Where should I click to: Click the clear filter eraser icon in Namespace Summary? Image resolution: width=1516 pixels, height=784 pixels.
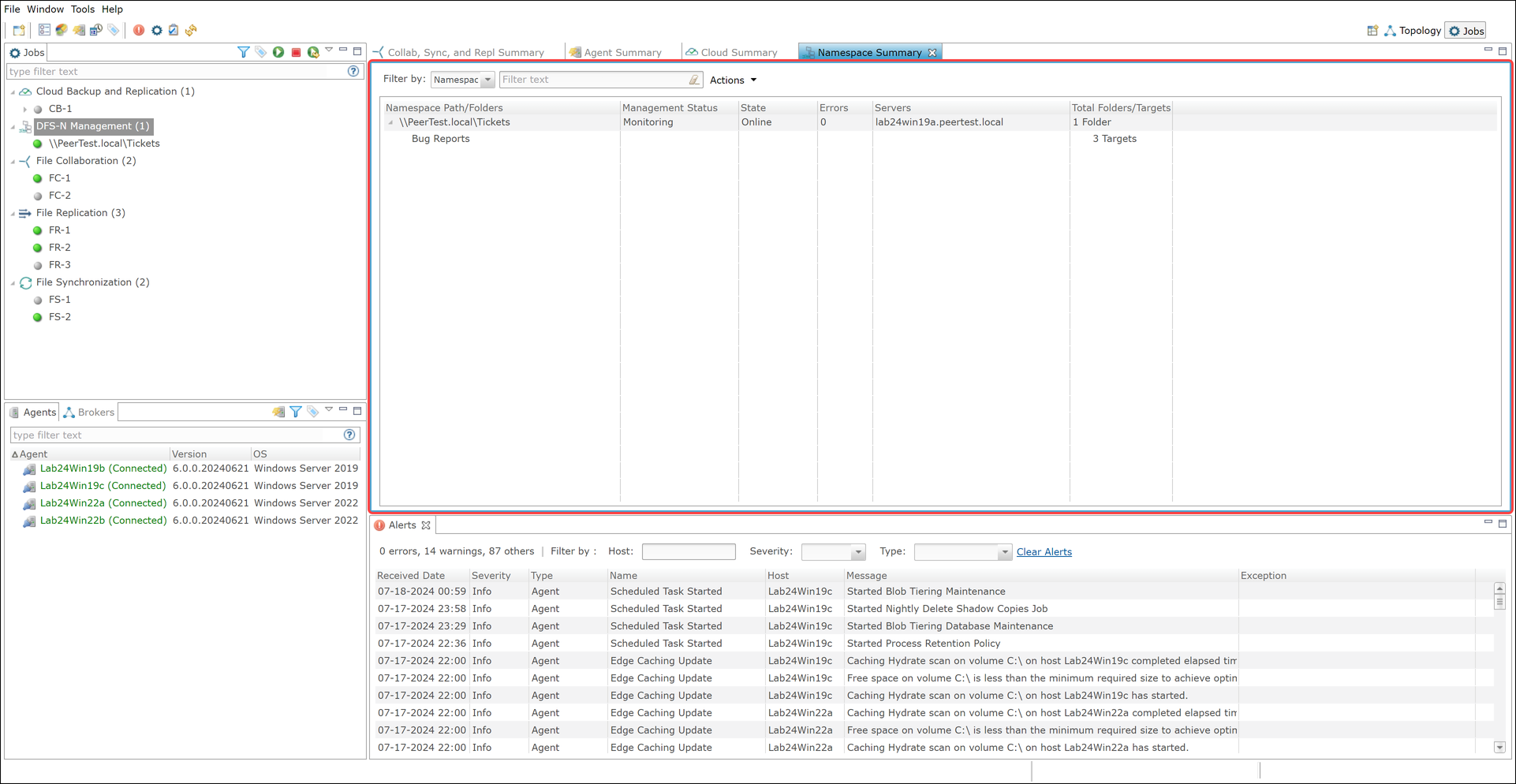click(693, 80)
